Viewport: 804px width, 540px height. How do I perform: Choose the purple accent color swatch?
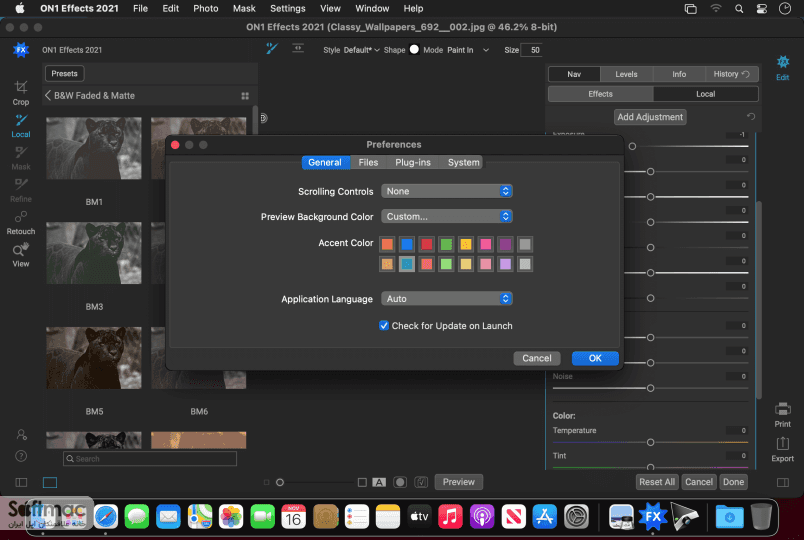pos(505,244)
